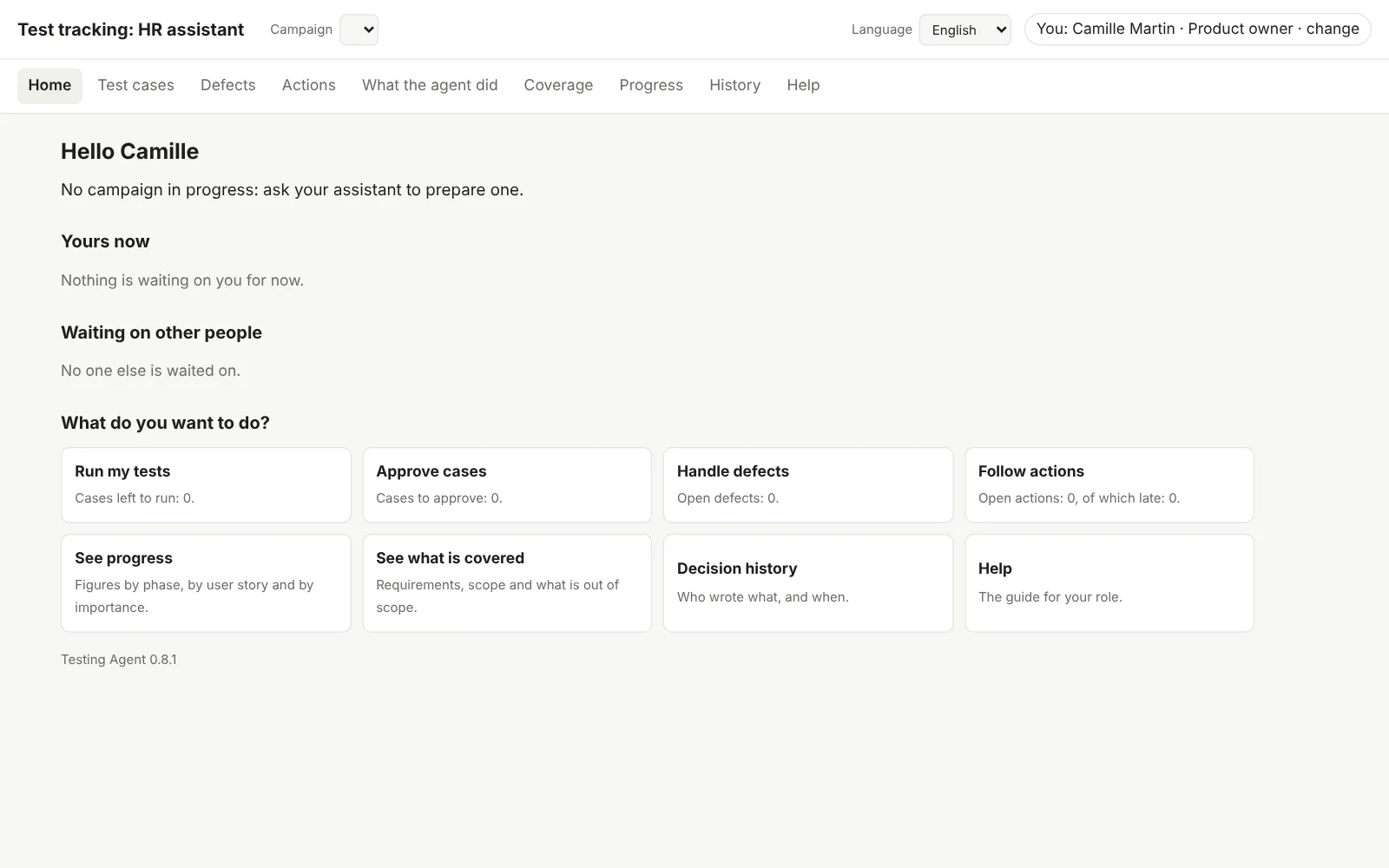Click the Yours now heading
This screenshot has height=868, width=1389.
(x=105, y=241)
